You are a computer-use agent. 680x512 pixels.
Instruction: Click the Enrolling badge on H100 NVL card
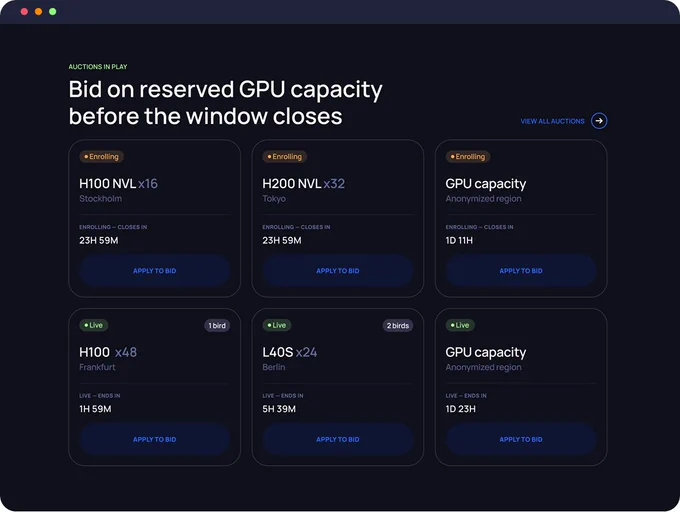click(x=101, y=157)
